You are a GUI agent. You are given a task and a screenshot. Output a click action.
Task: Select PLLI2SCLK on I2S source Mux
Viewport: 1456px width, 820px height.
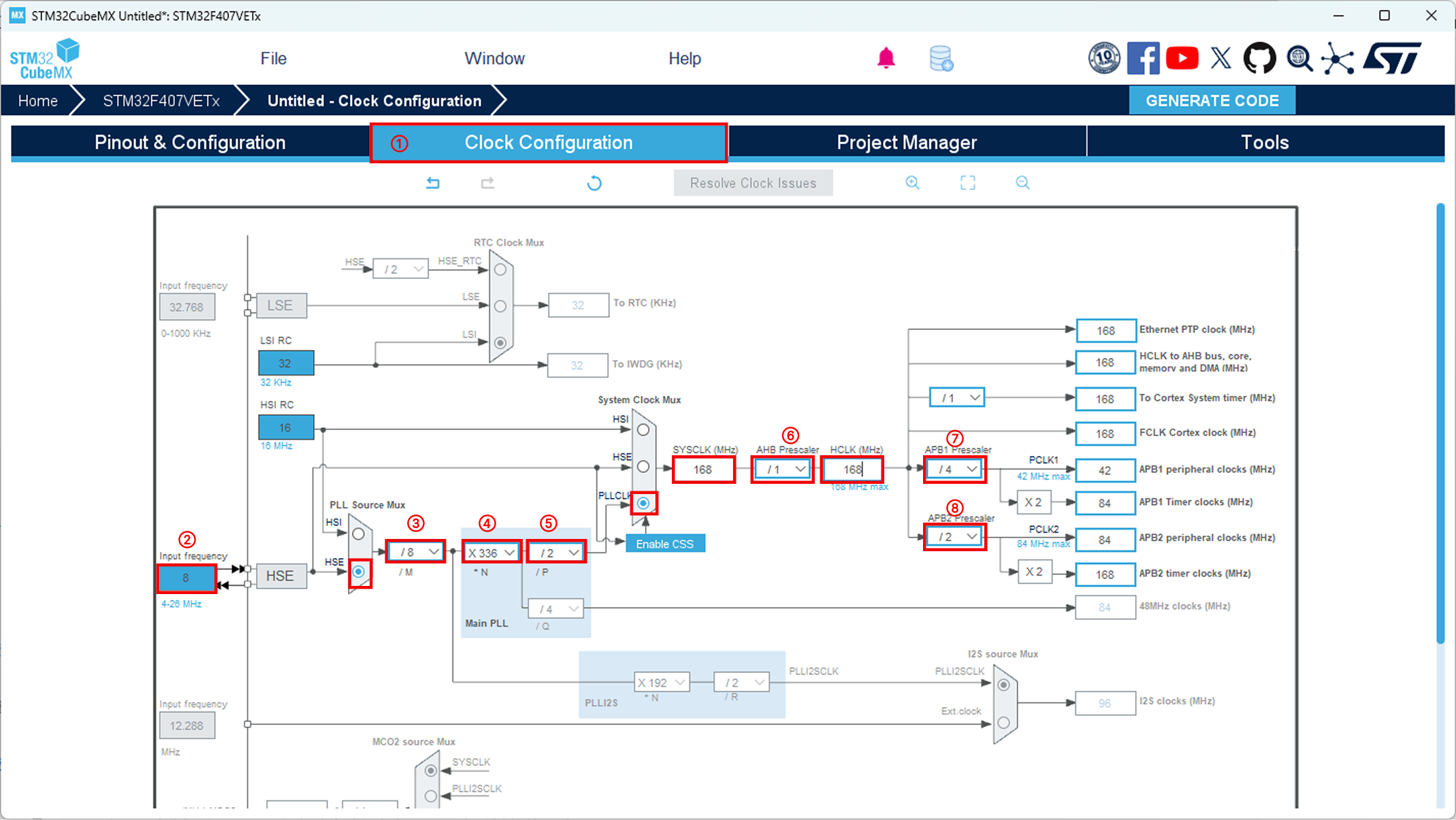[1004, 685]
